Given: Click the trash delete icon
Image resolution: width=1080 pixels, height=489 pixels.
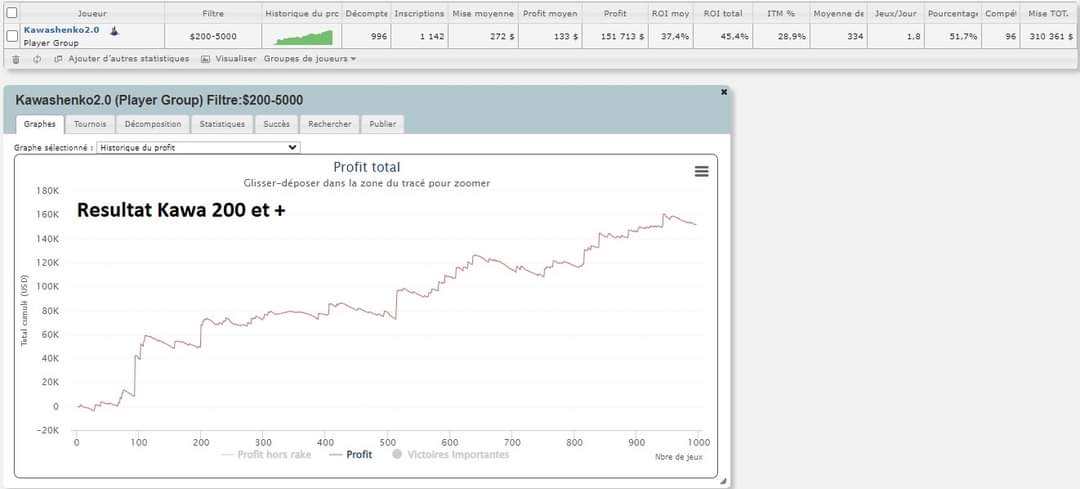Looking at the screenshot, I should click(x=16, y=59).
